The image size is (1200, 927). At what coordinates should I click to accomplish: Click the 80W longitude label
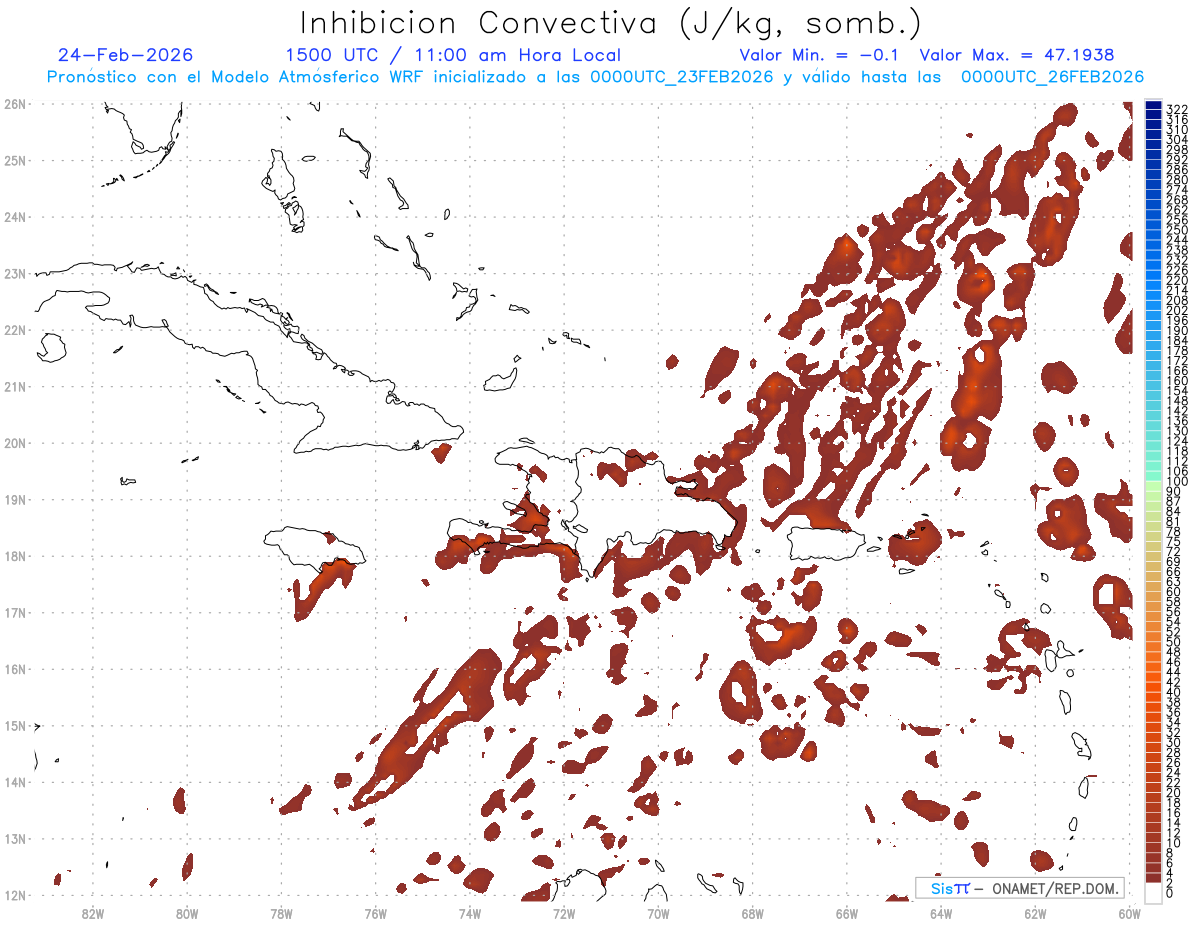tap(186, 913)
